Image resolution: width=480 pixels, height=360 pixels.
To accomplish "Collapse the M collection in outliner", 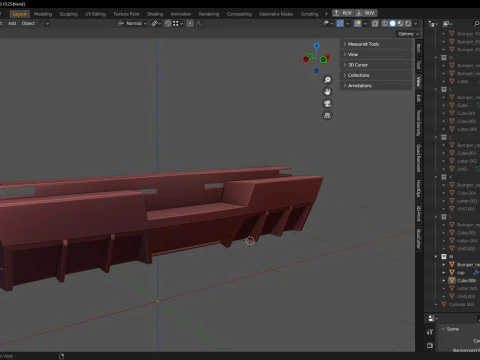I will [x=436, y=257].
